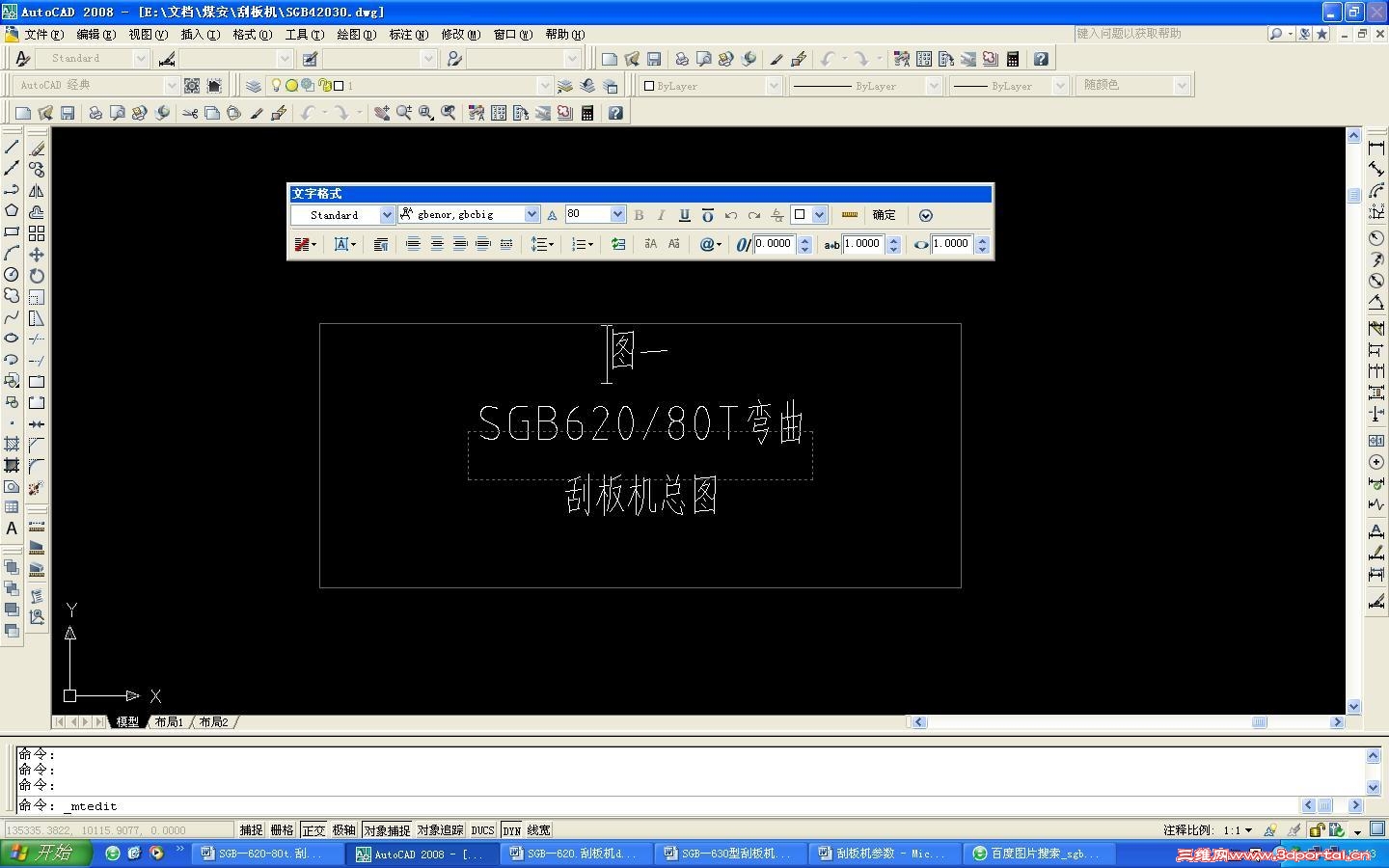Switch to the 布局1 layout tab

[169, 722]
